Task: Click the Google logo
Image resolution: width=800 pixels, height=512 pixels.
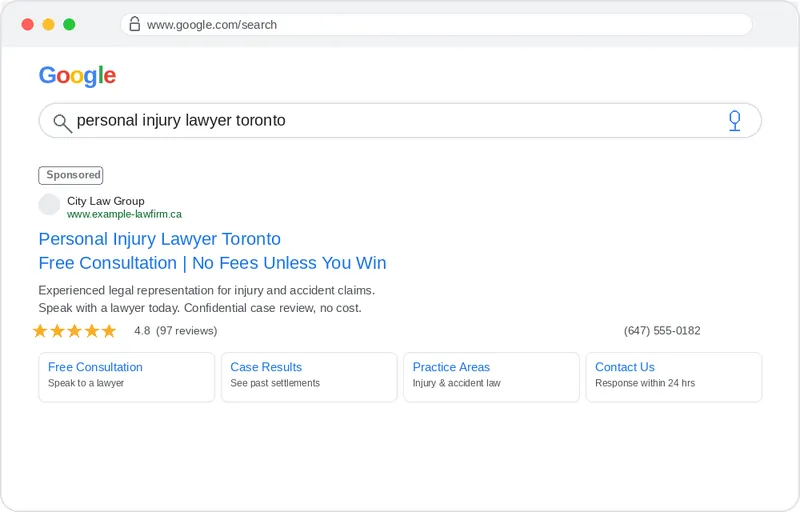Action: 78,75
